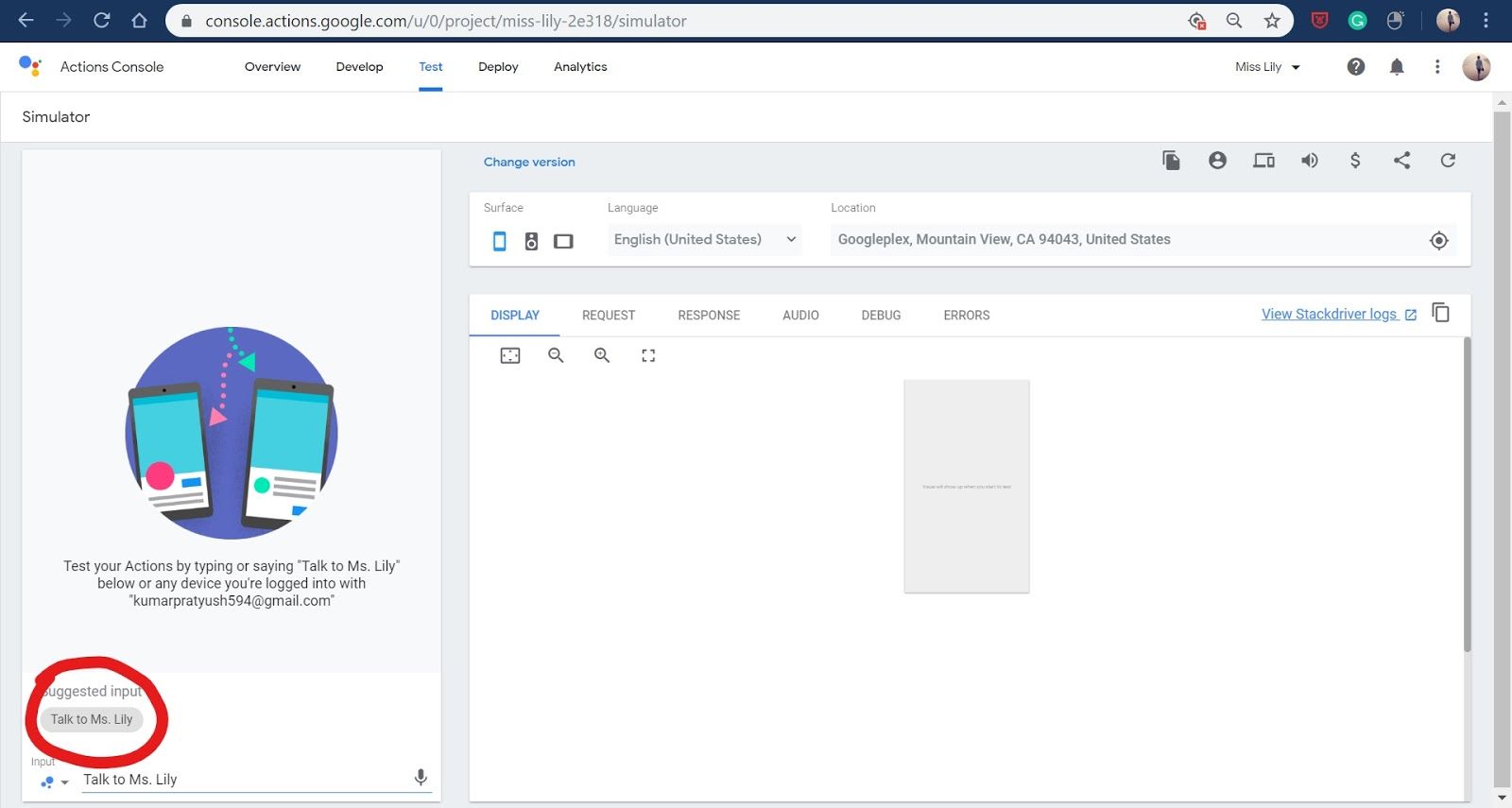This screenshot has height=808, width=1512.
Task: Open the Deploy tab
Action: tap(498, 67)
